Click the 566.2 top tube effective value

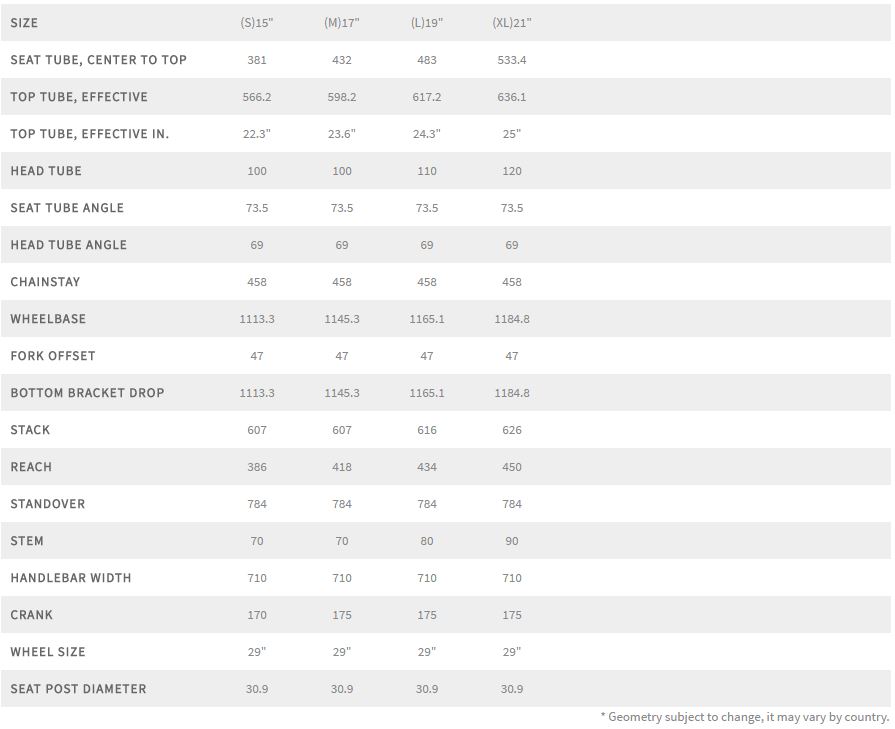coord(257,97)
